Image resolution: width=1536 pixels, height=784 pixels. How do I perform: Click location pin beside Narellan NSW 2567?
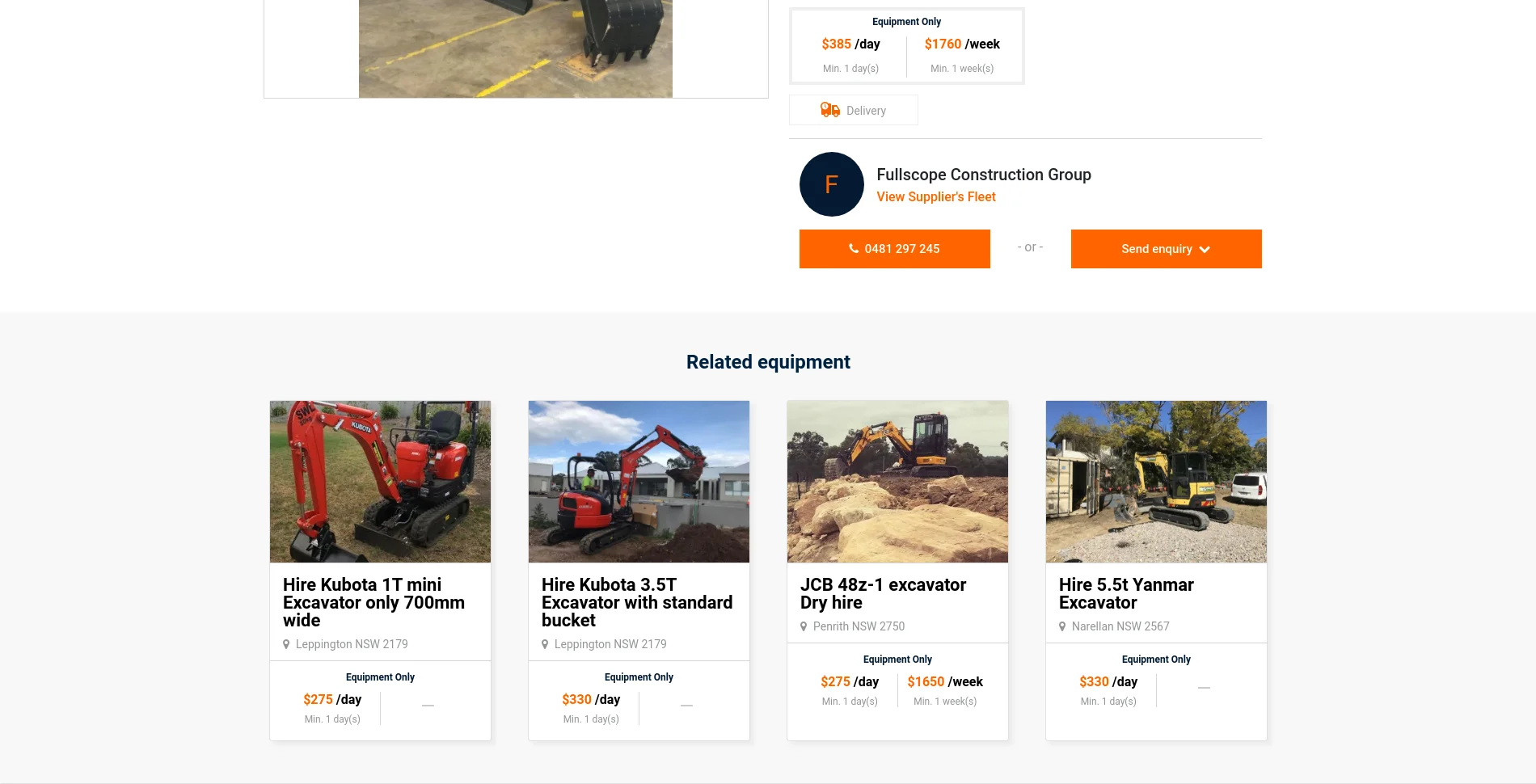pos(1062,626)
